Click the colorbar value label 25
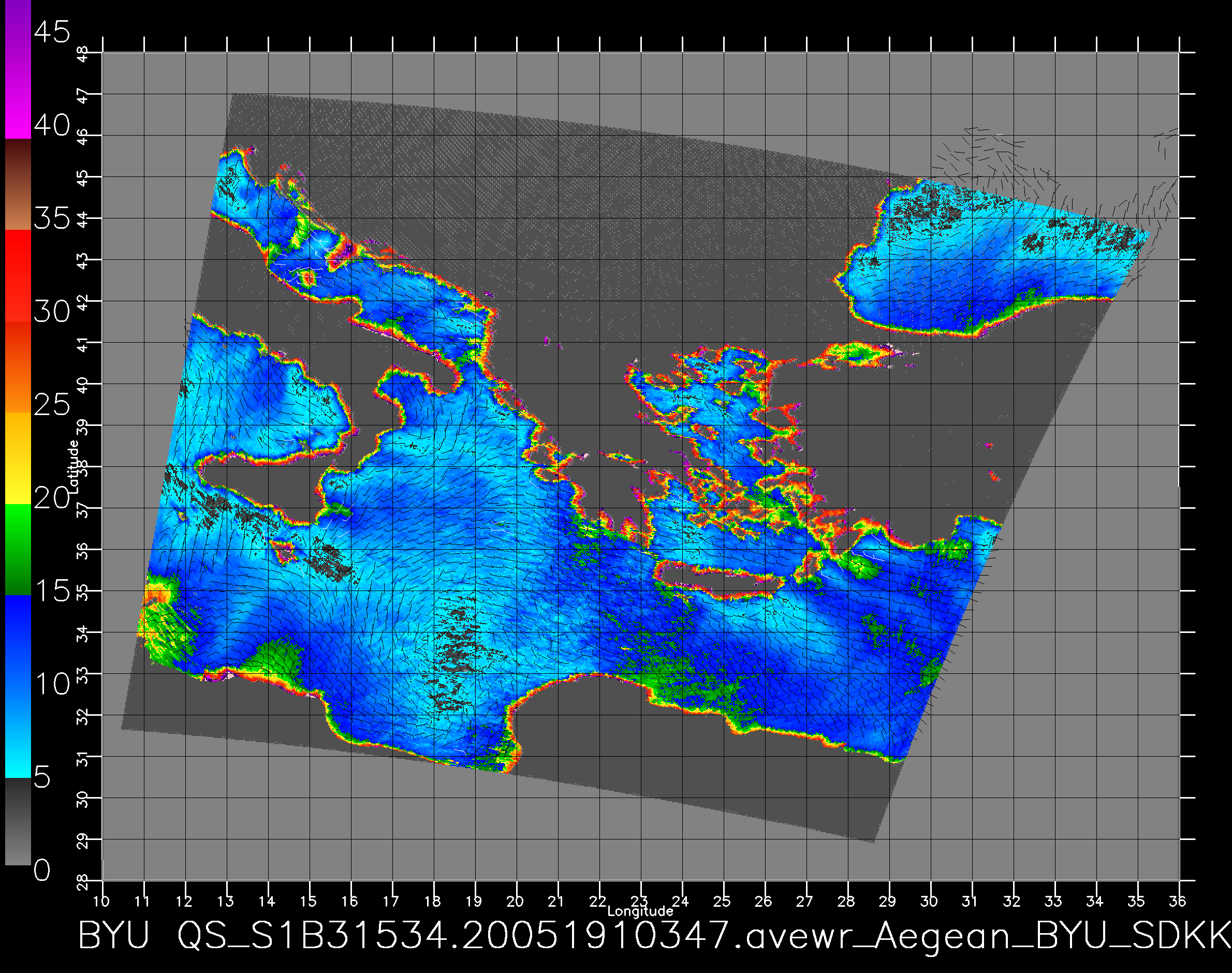Viewport: 1232px width, 973px height. click(x=52, y=404)
